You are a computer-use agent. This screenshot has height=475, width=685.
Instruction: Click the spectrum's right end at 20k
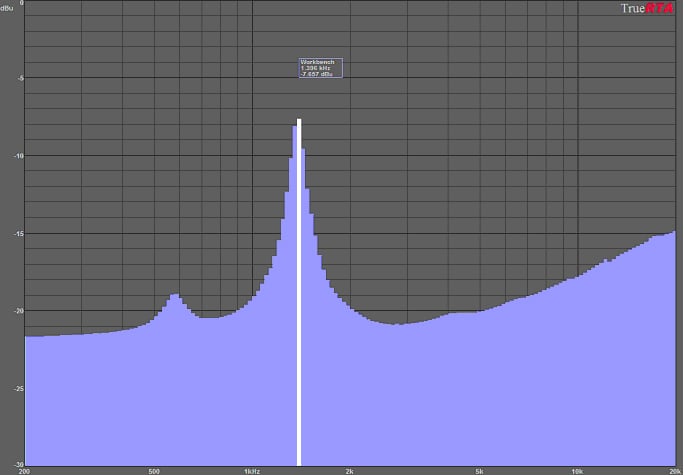(x=674, y=233)
